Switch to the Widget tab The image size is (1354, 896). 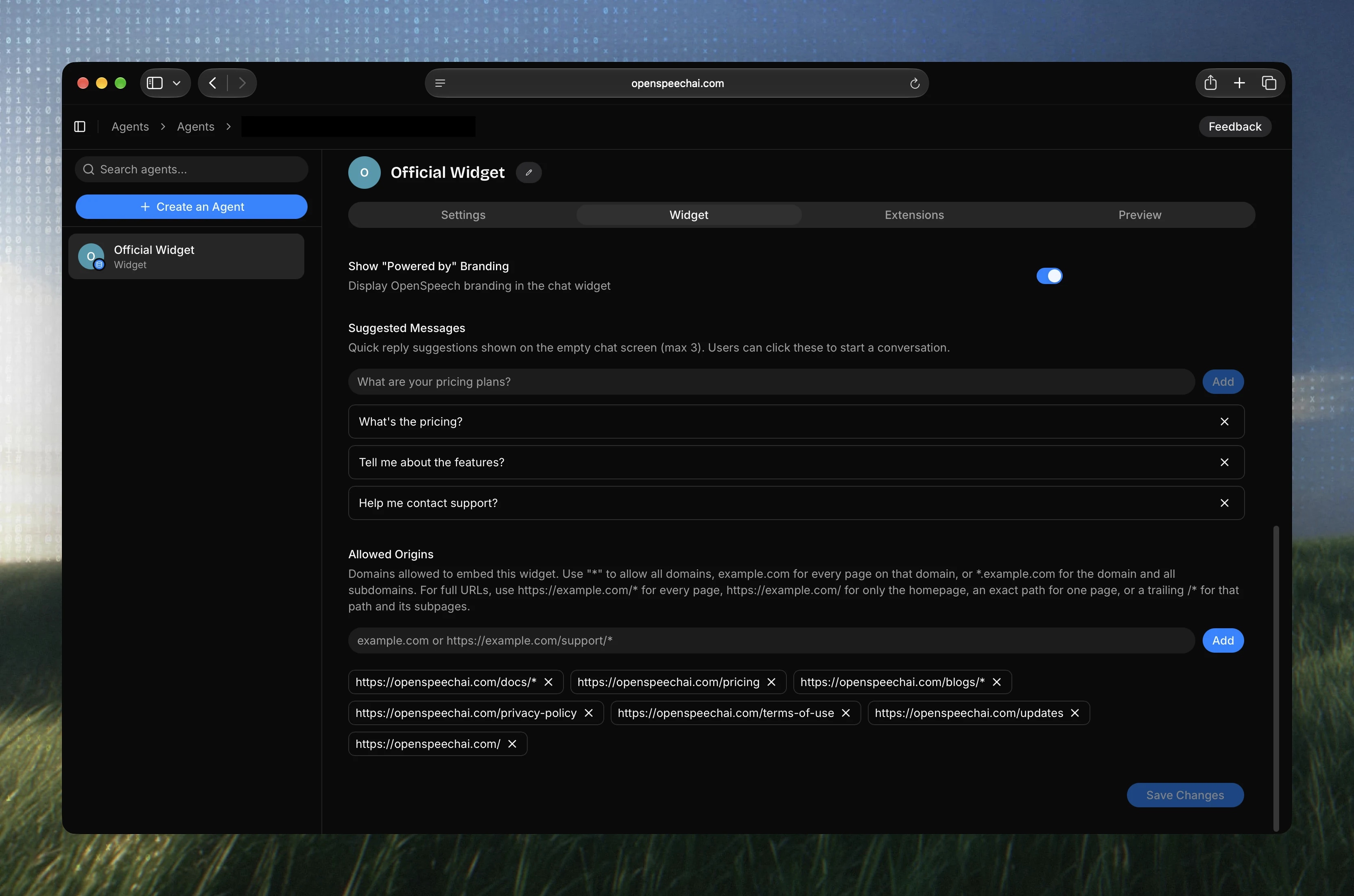coord(689,215)
